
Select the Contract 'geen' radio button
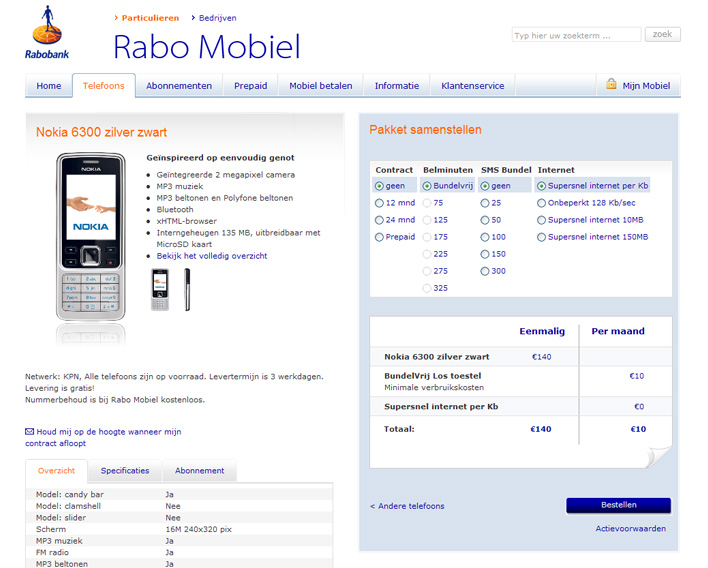[379, 186]
